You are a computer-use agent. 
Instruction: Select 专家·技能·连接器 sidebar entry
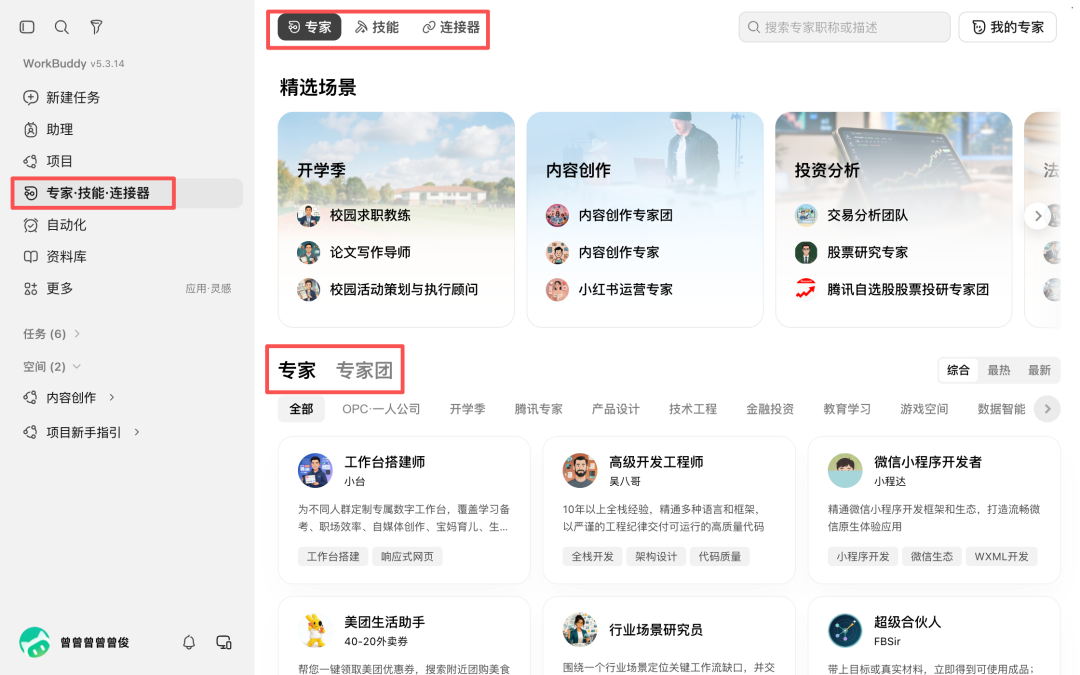tap(127, 193)
